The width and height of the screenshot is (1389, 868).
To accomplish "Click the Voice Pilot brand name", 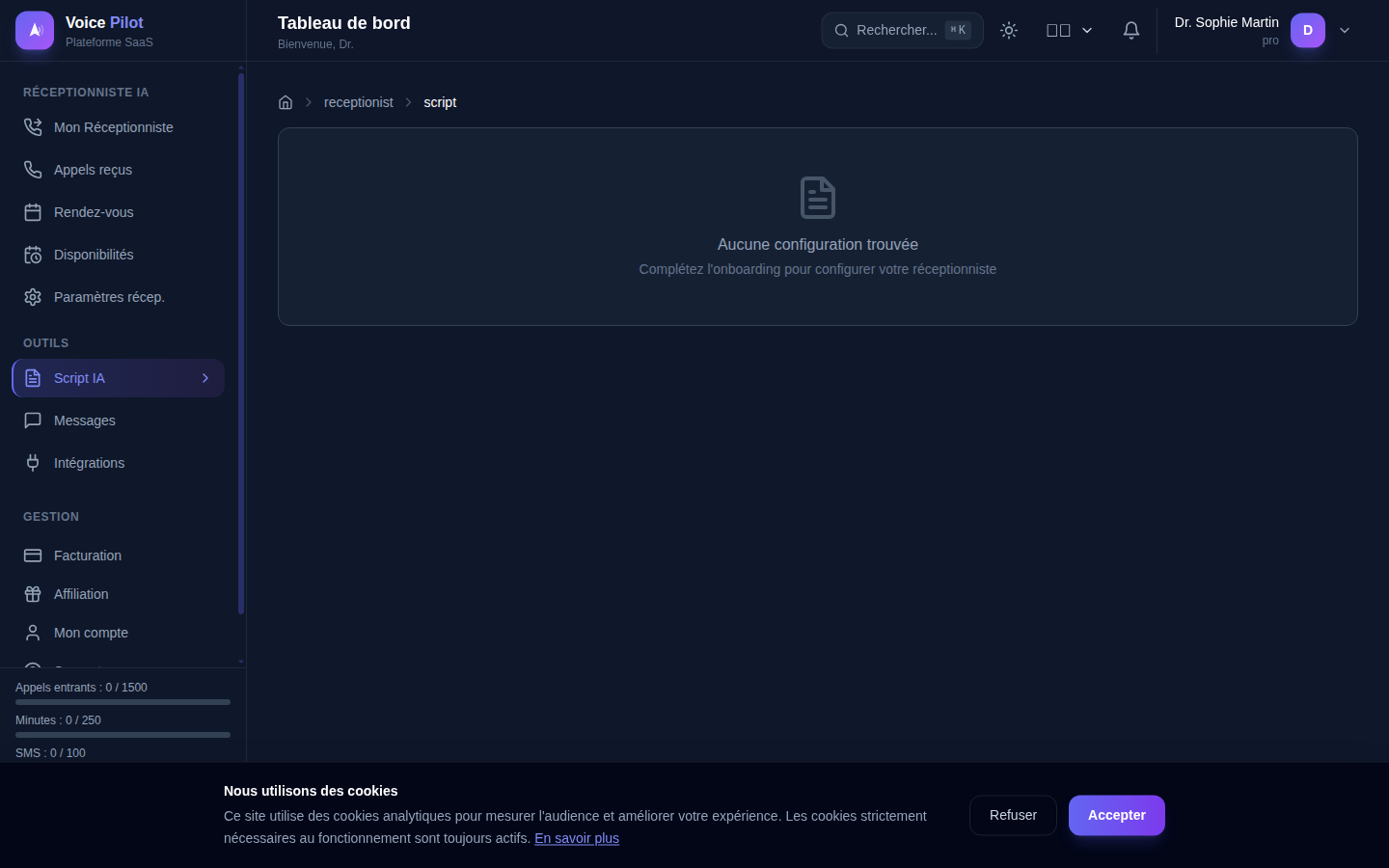I will click(x=104, y=22).
